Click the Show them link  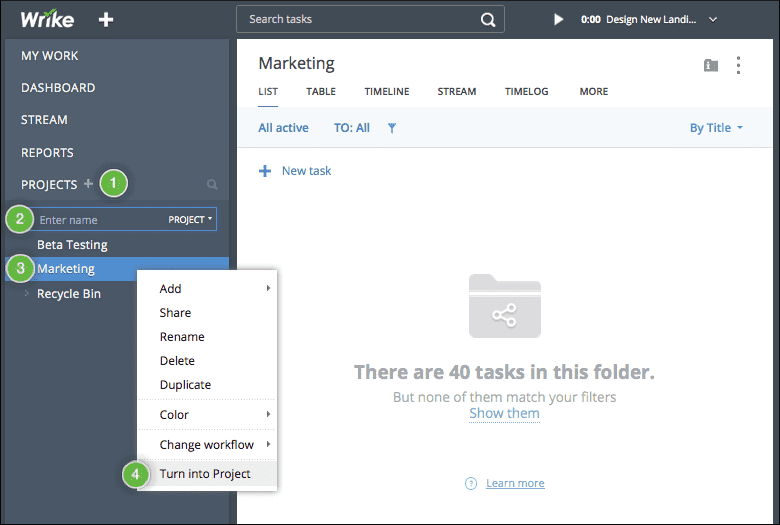coord(504,414)
